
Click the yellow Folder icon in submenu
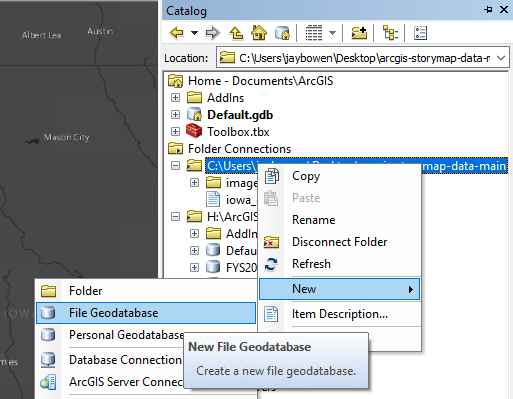49,291
